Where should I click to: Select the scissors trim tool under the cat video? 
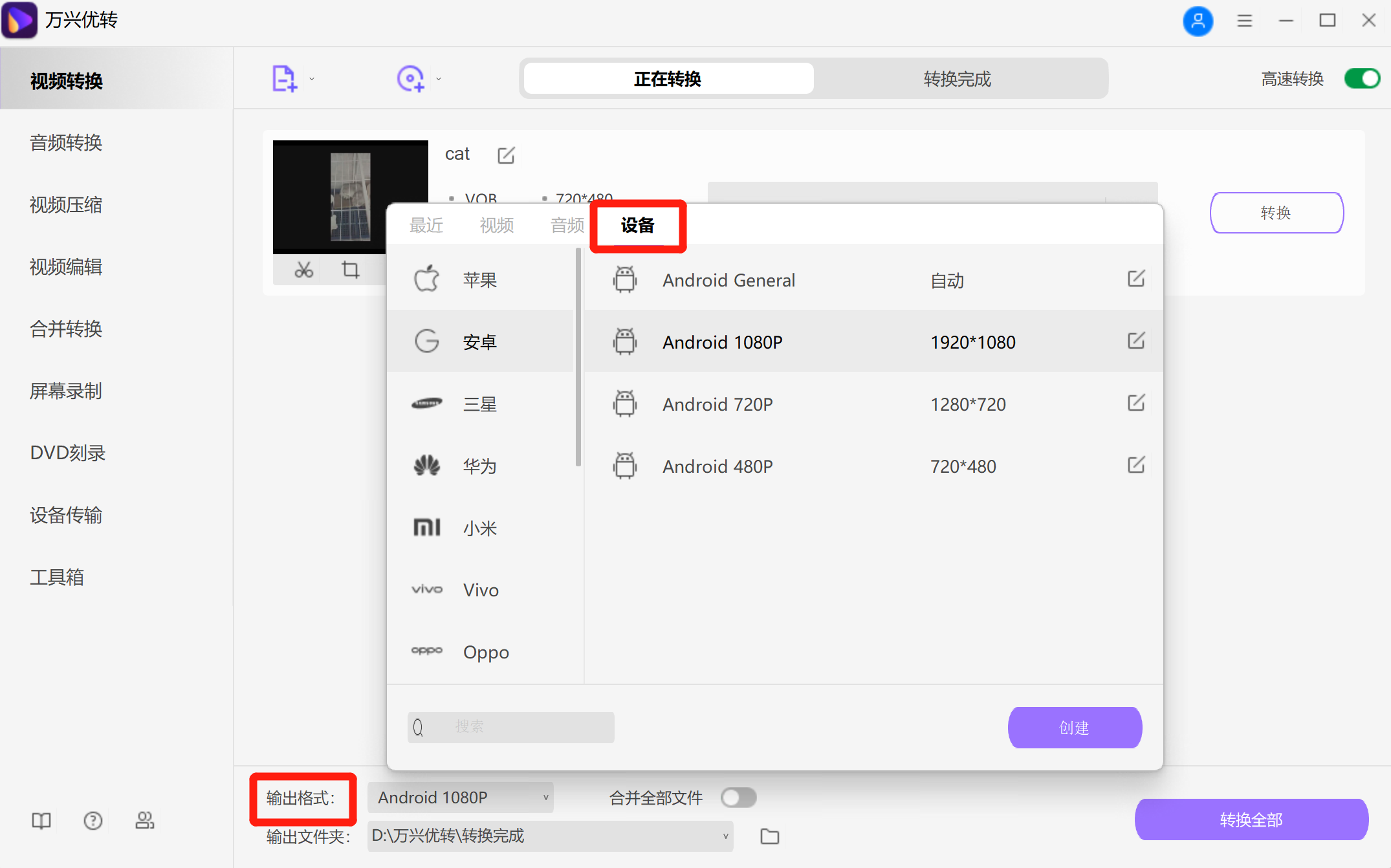(x=303, y=270)
